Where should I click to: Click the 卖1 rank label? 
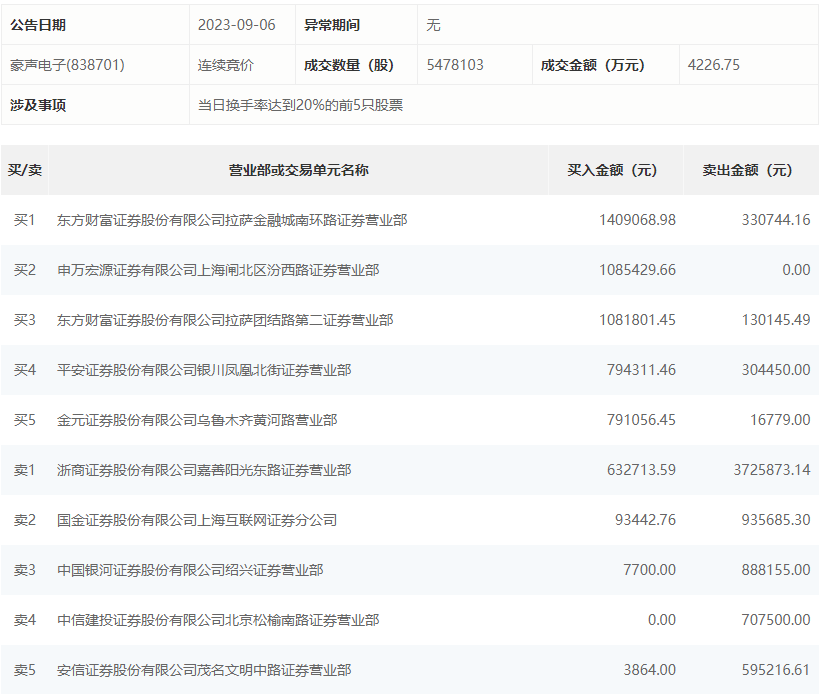coord(25,470)
